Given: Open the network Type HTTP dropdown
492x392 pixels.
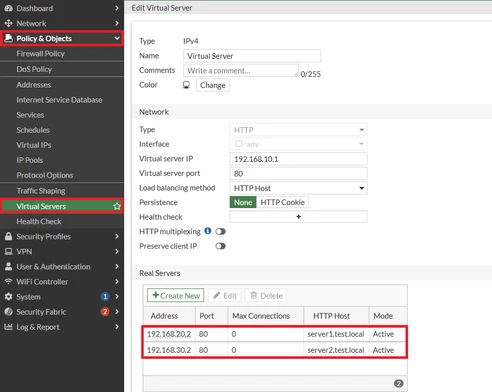Looking at the screenshot, I should 298,130.
